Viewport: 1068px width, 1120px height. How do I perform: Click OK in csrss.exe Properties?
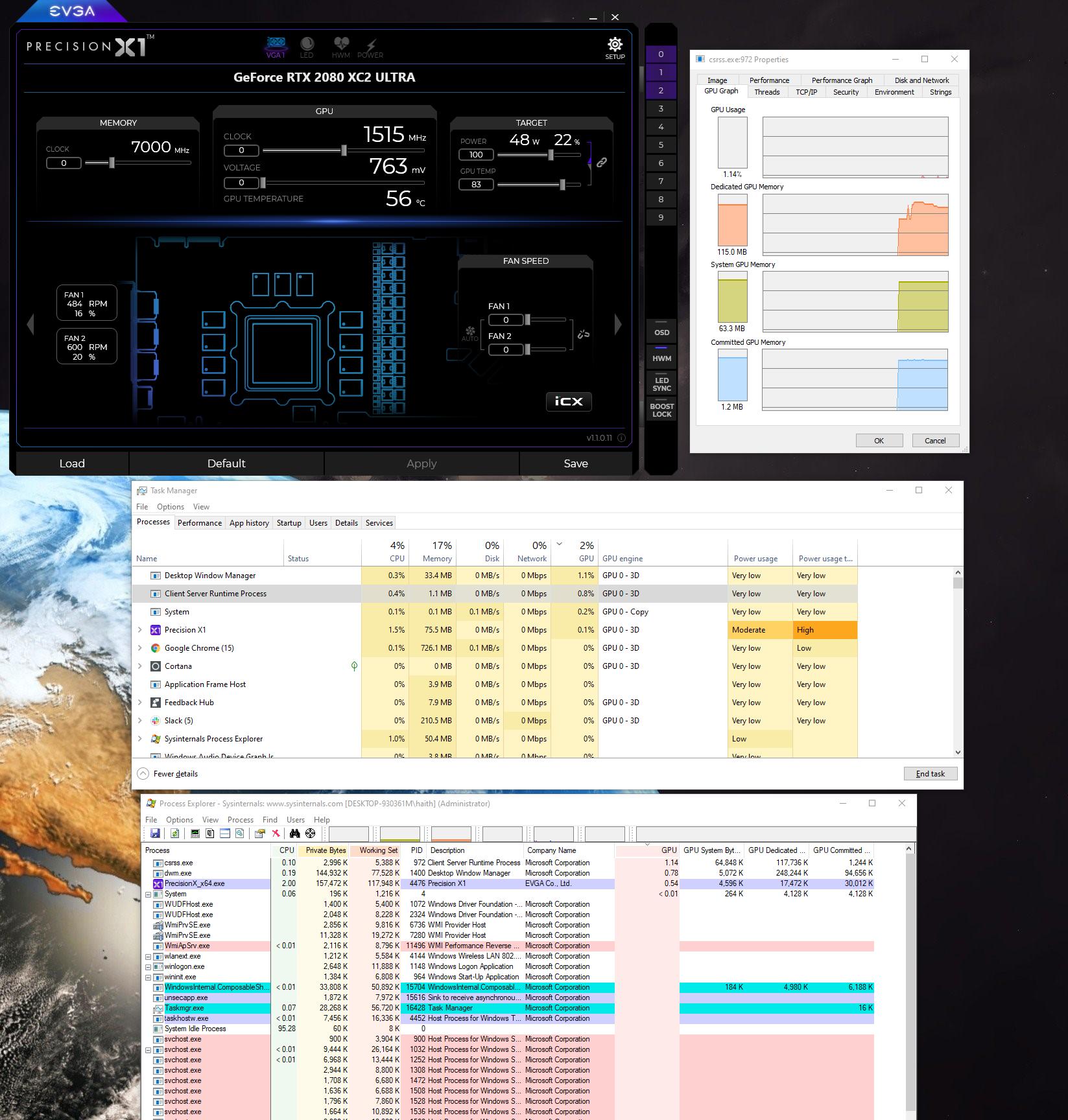pyautogui.click(x=879, y=441)
